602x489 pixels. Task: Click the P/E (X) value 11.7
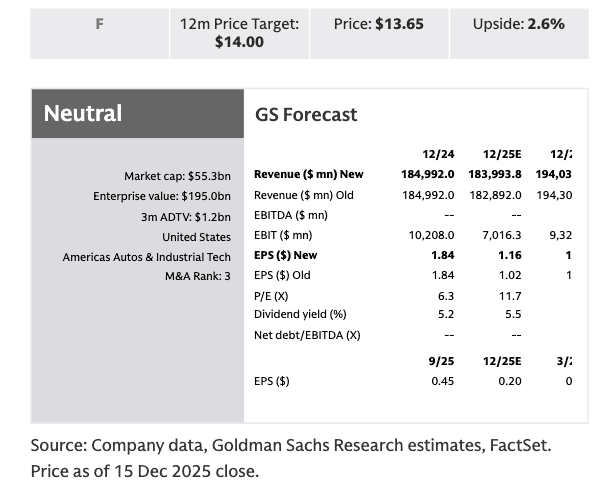(511, 296)
